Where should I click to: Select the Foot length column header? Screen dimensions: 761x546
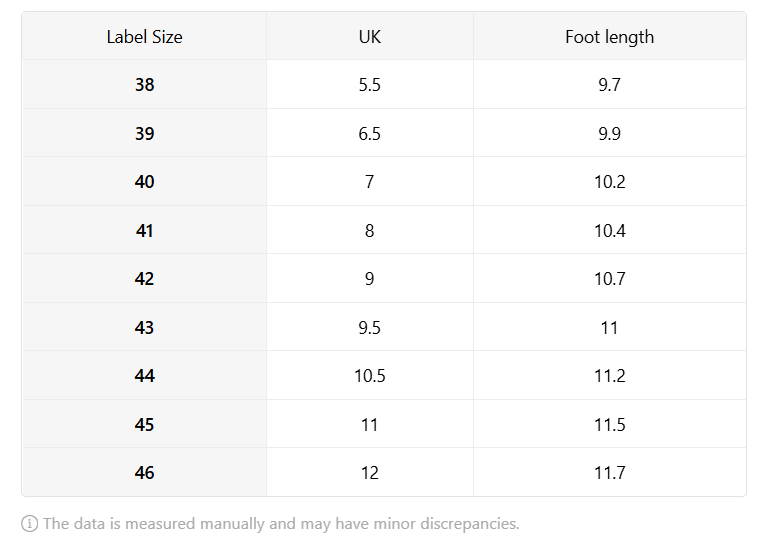pyautogui.click(x=610, y=36)
